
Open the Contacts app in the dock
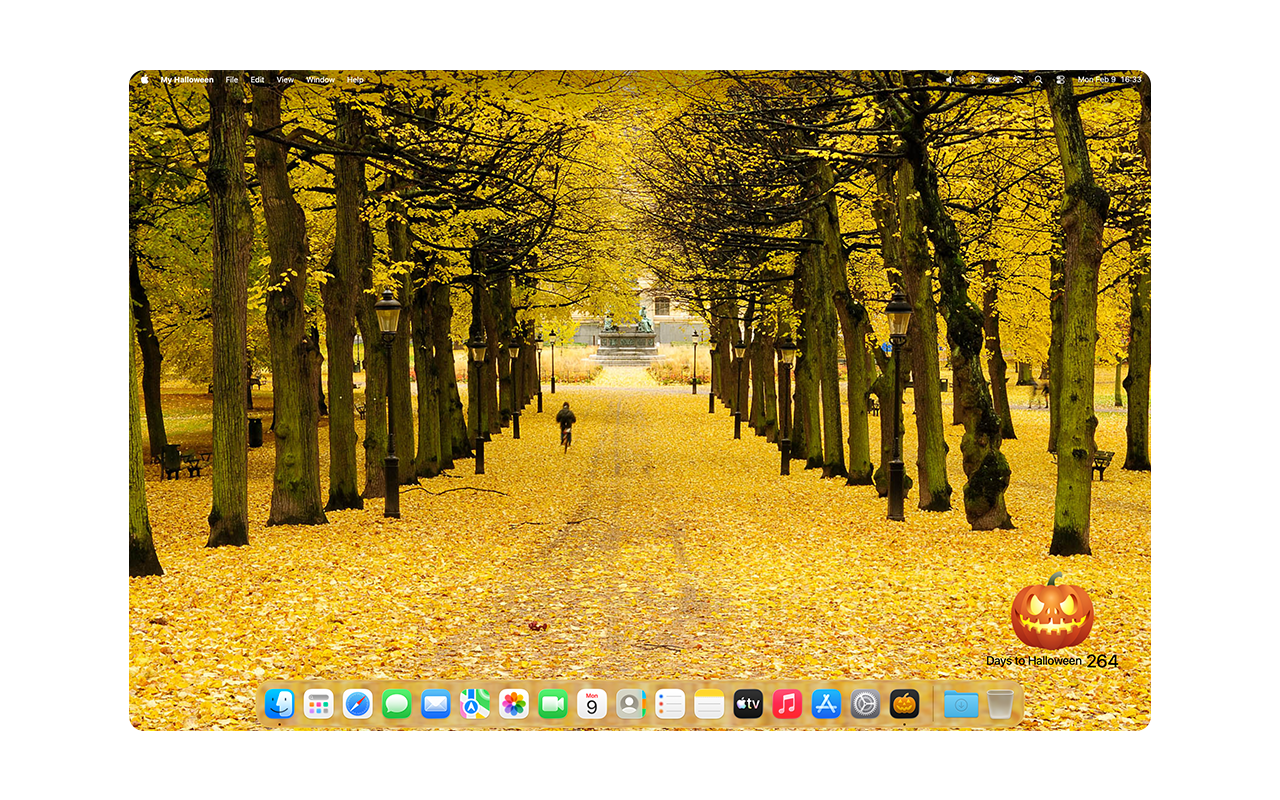631,704
